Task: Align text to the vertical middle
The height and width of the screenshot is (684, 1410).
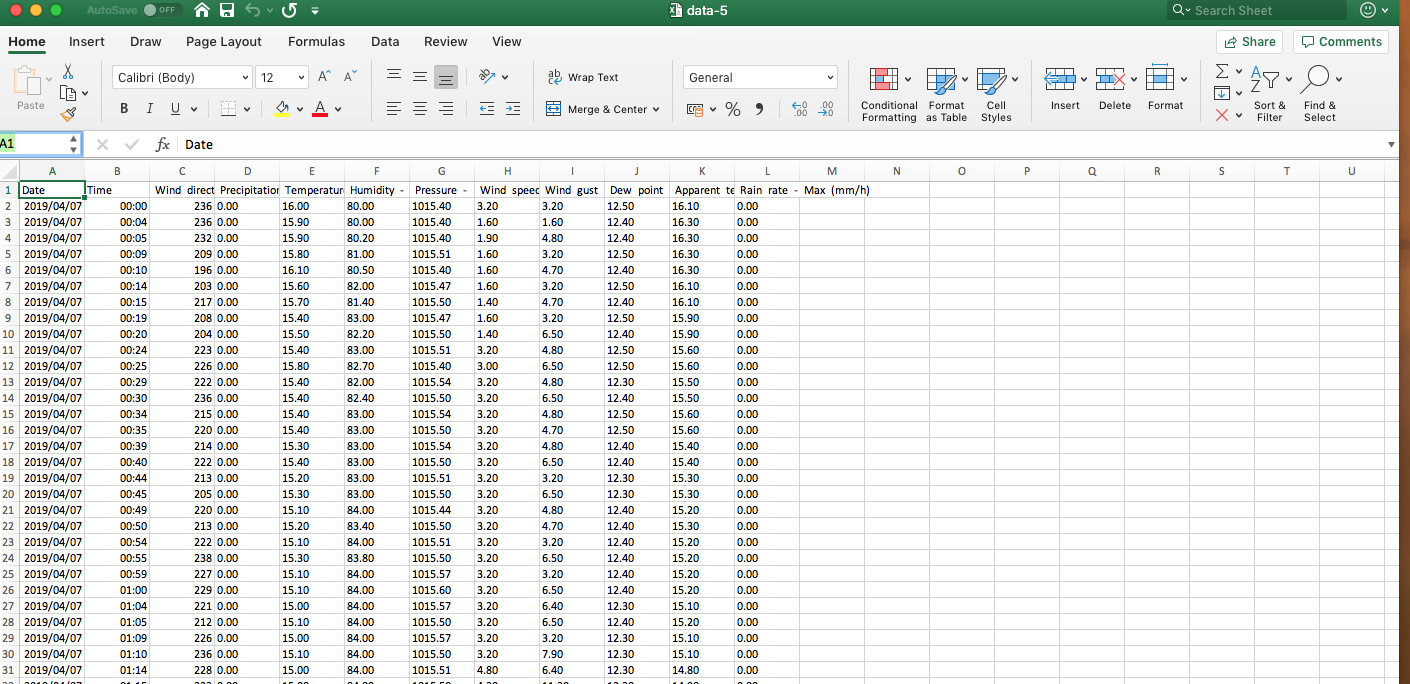Action: pos(420,77)
